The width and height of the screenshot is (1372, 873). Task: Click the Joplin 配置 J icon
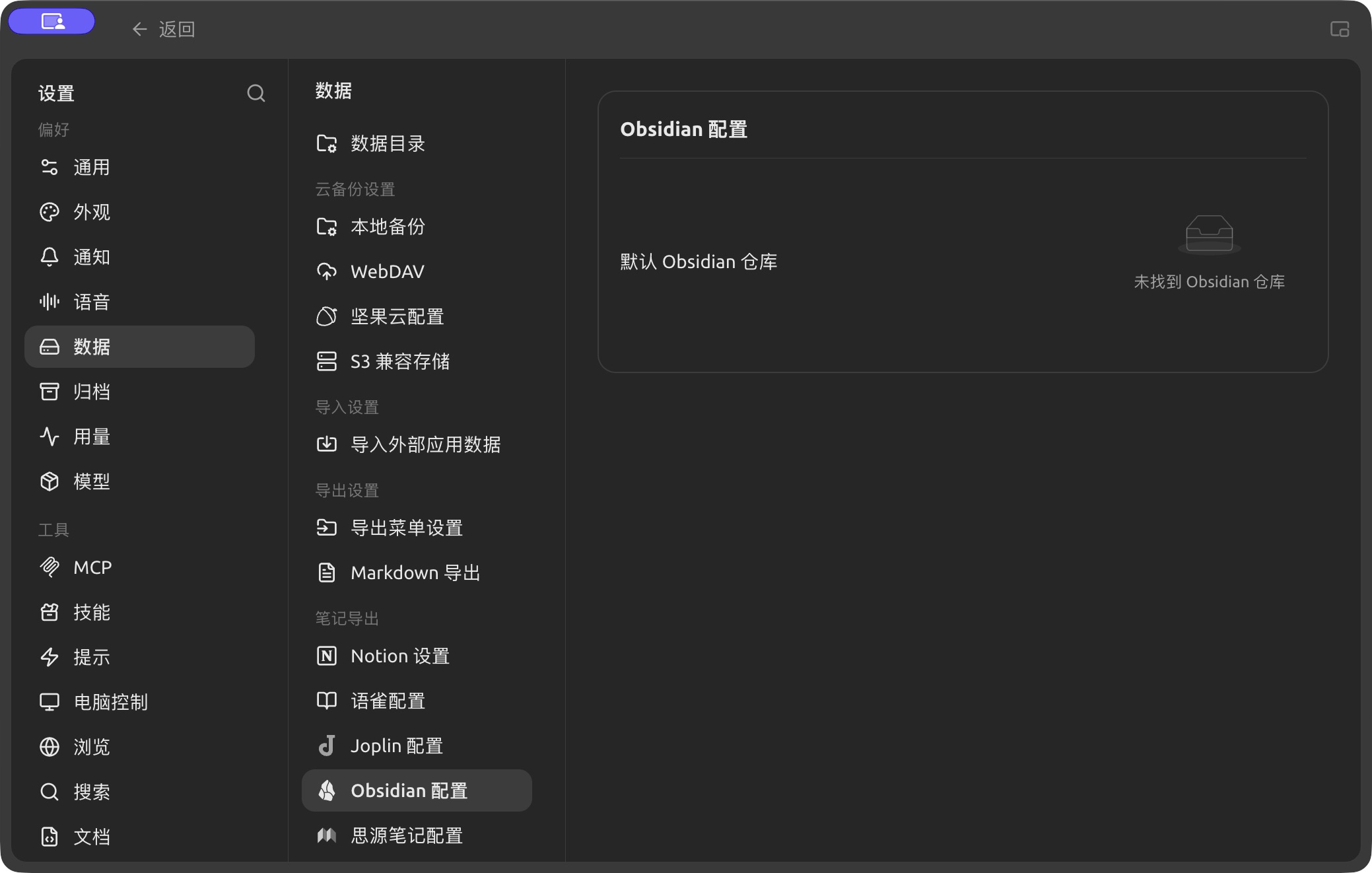click(327, 746)
